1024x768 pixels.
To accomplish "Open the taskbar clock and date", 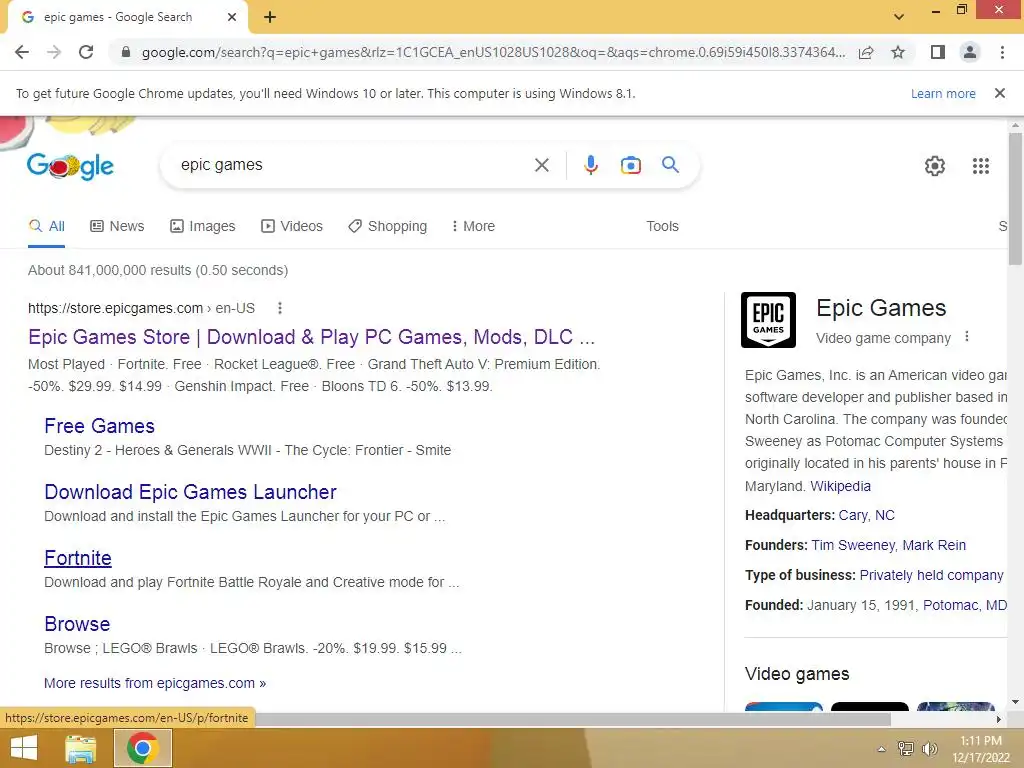I will 980,749.
